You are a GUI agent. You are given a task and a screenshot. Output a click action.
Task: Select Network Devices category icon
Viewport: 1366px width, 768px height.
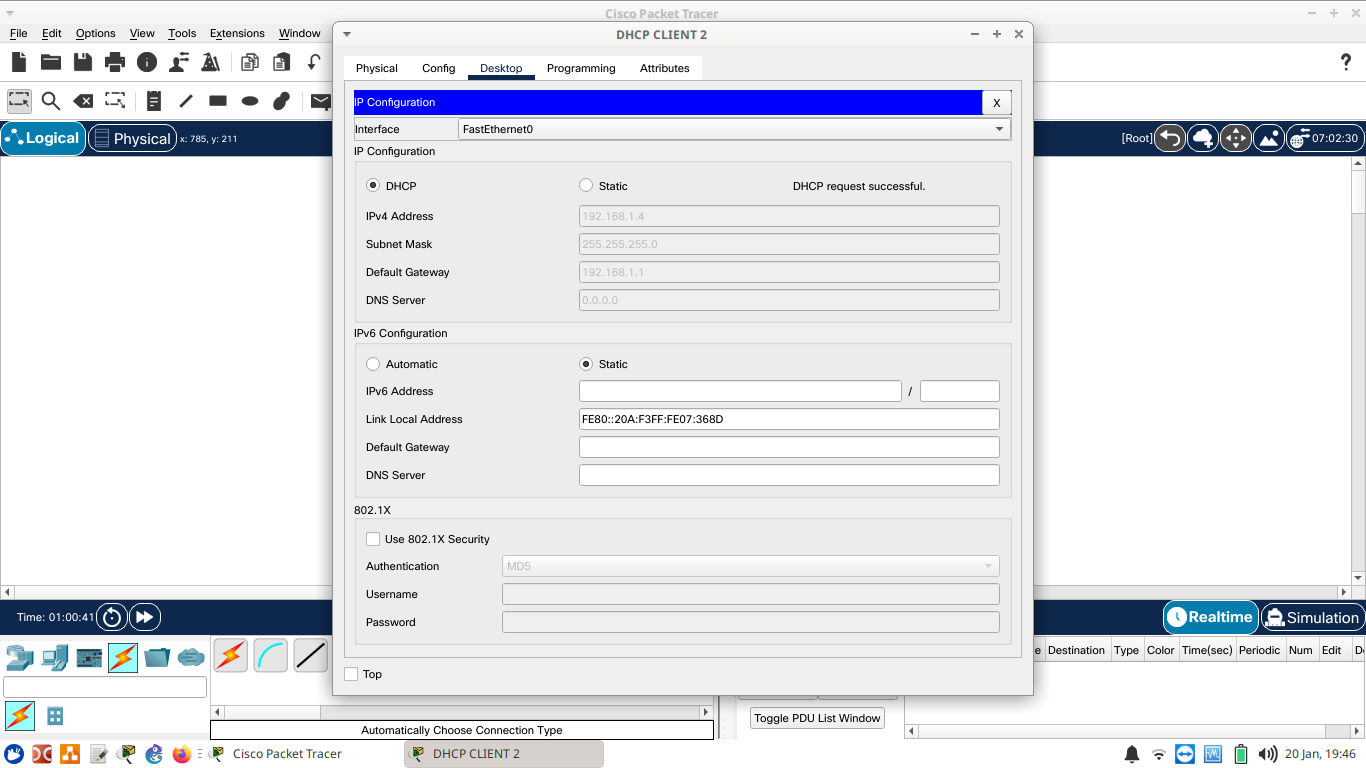[20, 657]
